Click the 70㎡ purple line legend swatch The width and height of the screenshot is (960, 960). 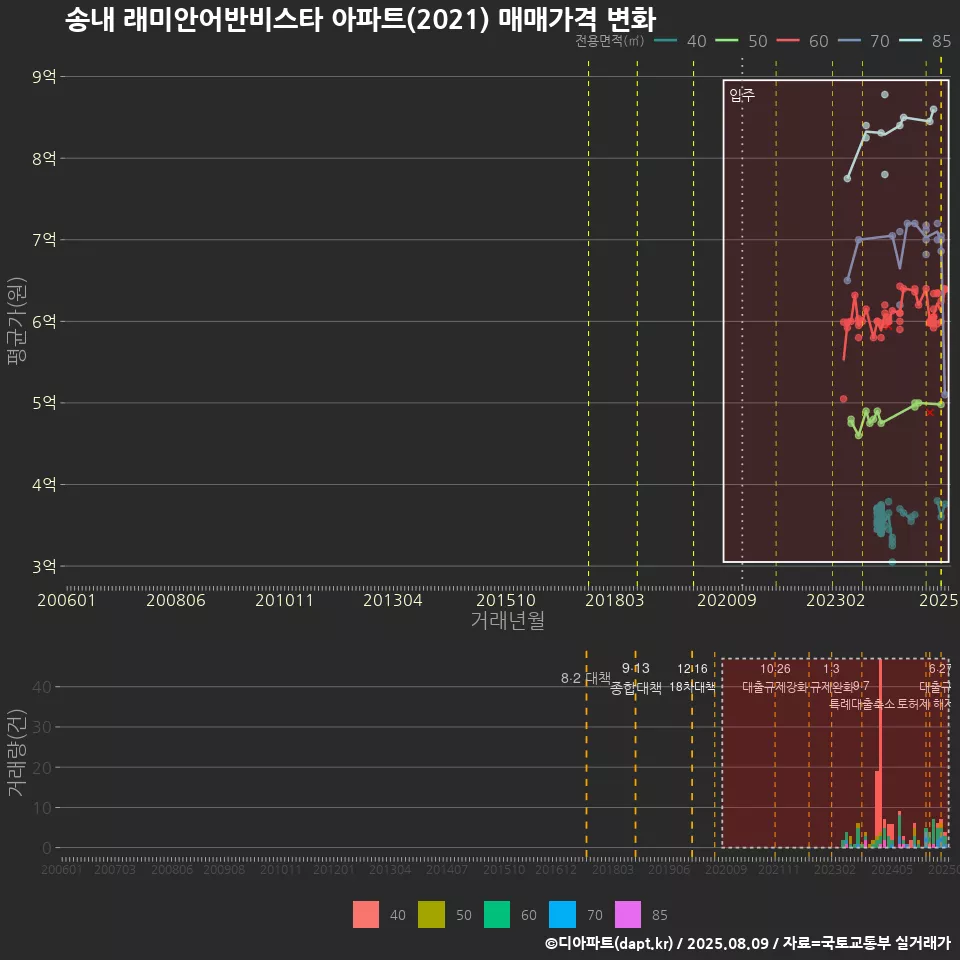point(849,41)
